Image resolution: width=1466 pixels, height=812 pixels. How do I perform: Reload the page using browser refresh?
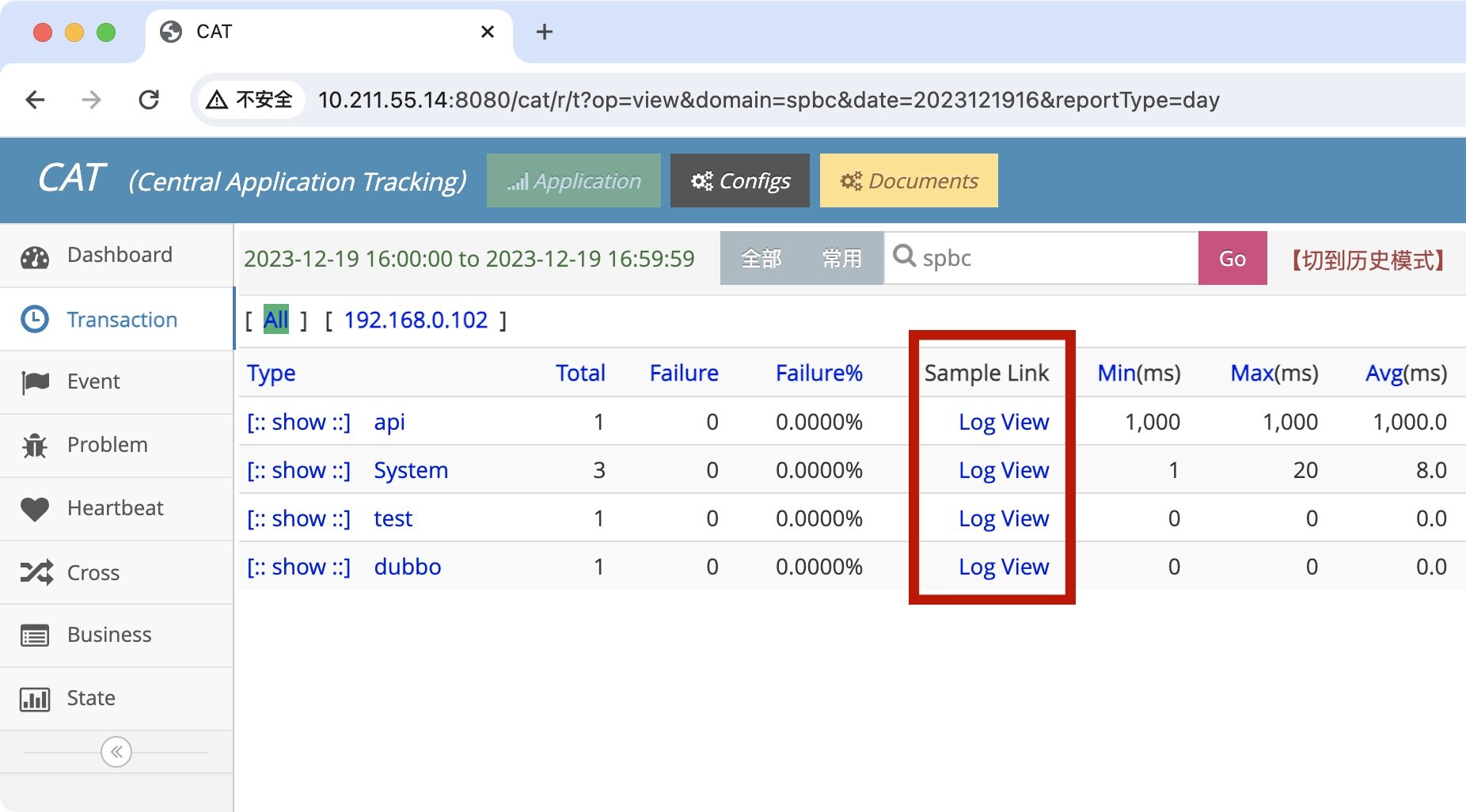149,100
